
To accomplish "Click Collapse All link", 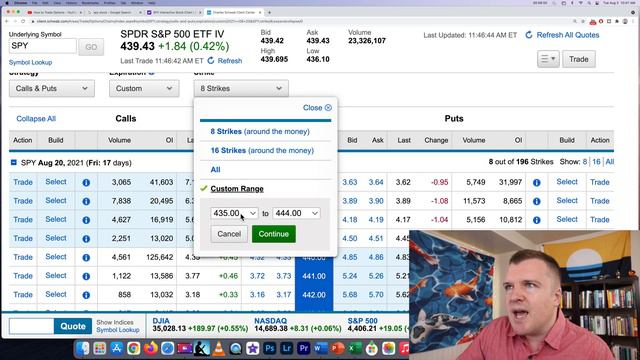I will [x=36, y=119].
